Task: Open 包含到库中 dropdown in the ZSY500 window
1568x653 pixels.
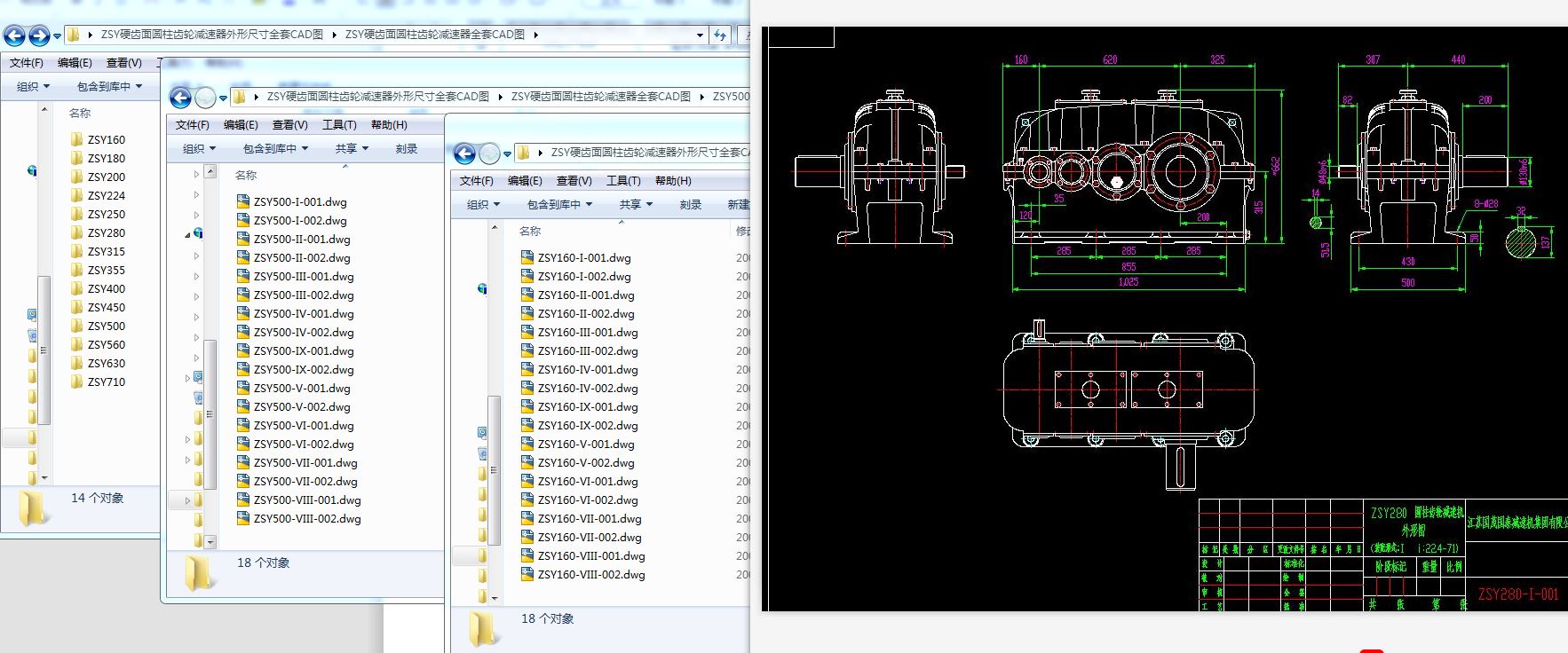Action: click(x=275, y=148)
